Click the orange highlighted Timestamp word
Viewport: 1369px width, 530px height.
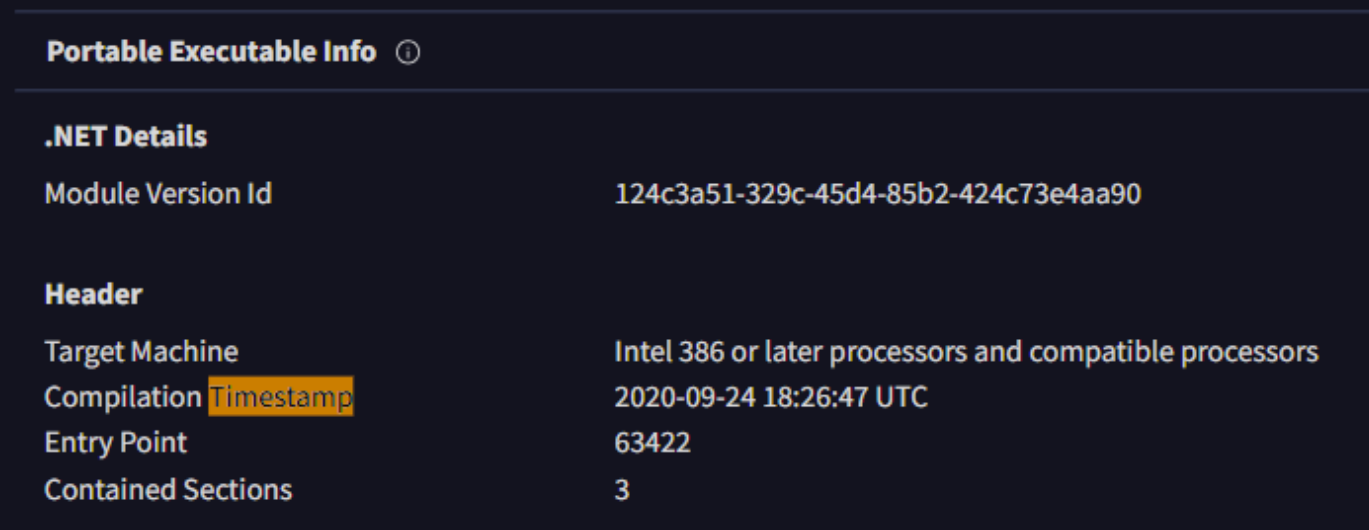pos(281,398)
